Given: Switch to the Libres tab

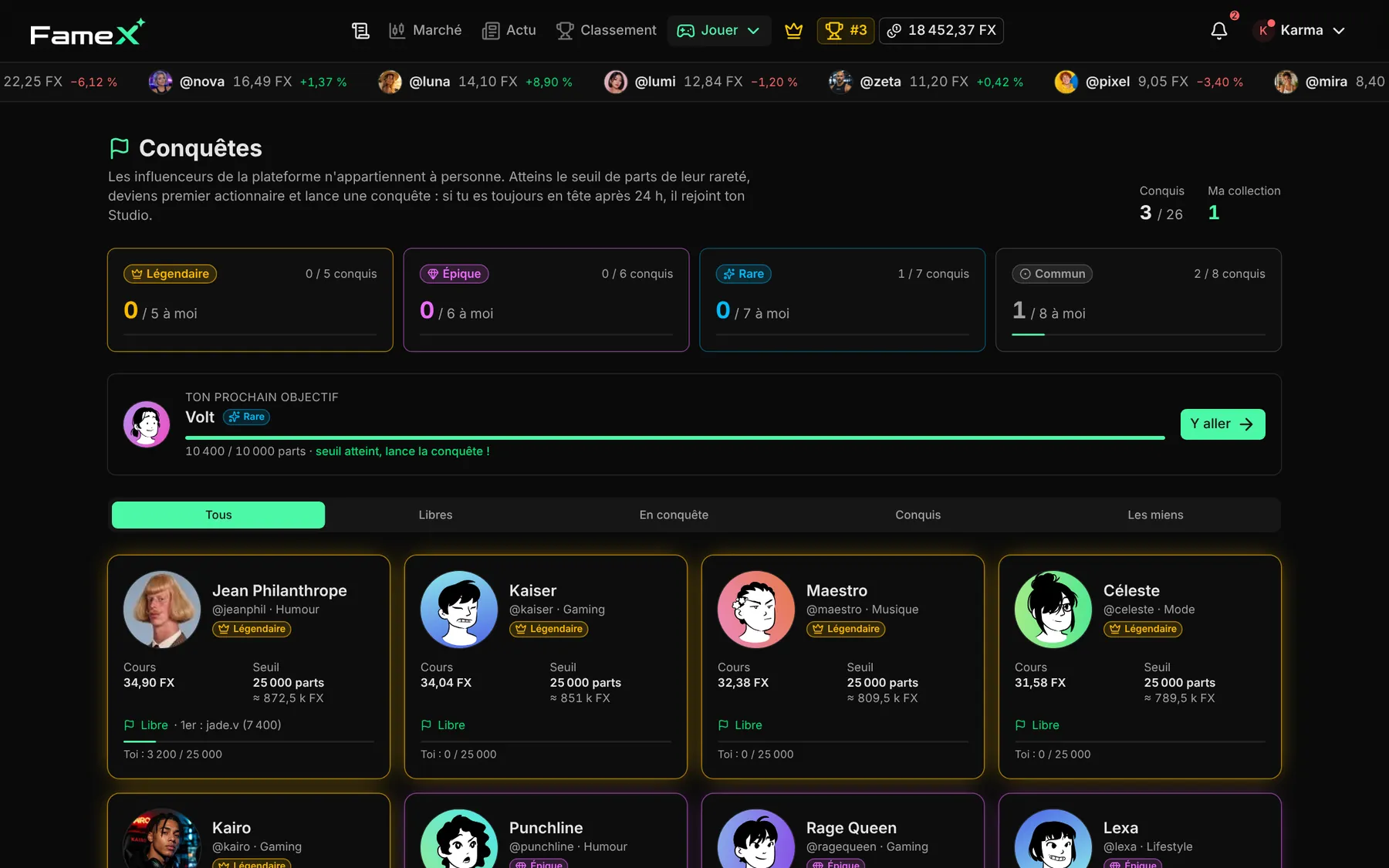Looking at the screenshot, I should [x=436, y=515].
